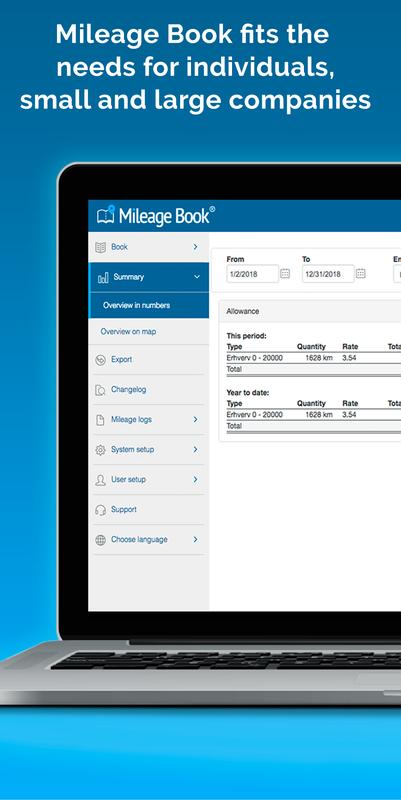The height and width of the screenshot is (800, 401).
Task: Click the "Year to date:" heading
Action: (x=247, y=393)
